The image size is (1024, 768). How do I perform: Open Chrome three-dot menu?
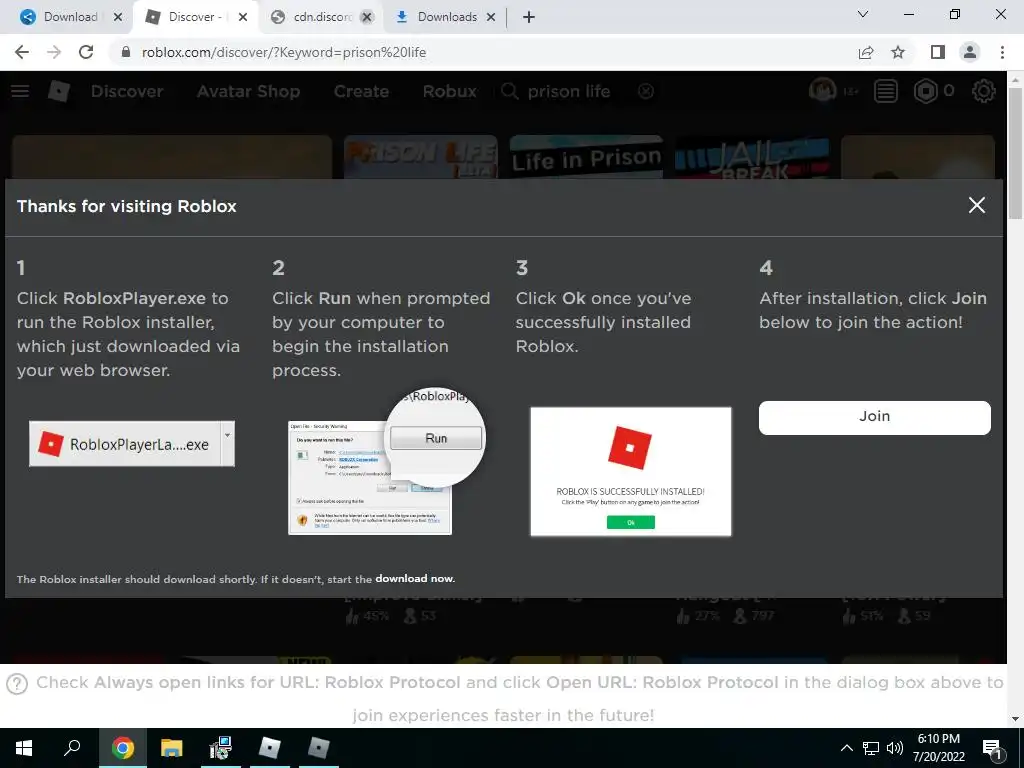1002,52
